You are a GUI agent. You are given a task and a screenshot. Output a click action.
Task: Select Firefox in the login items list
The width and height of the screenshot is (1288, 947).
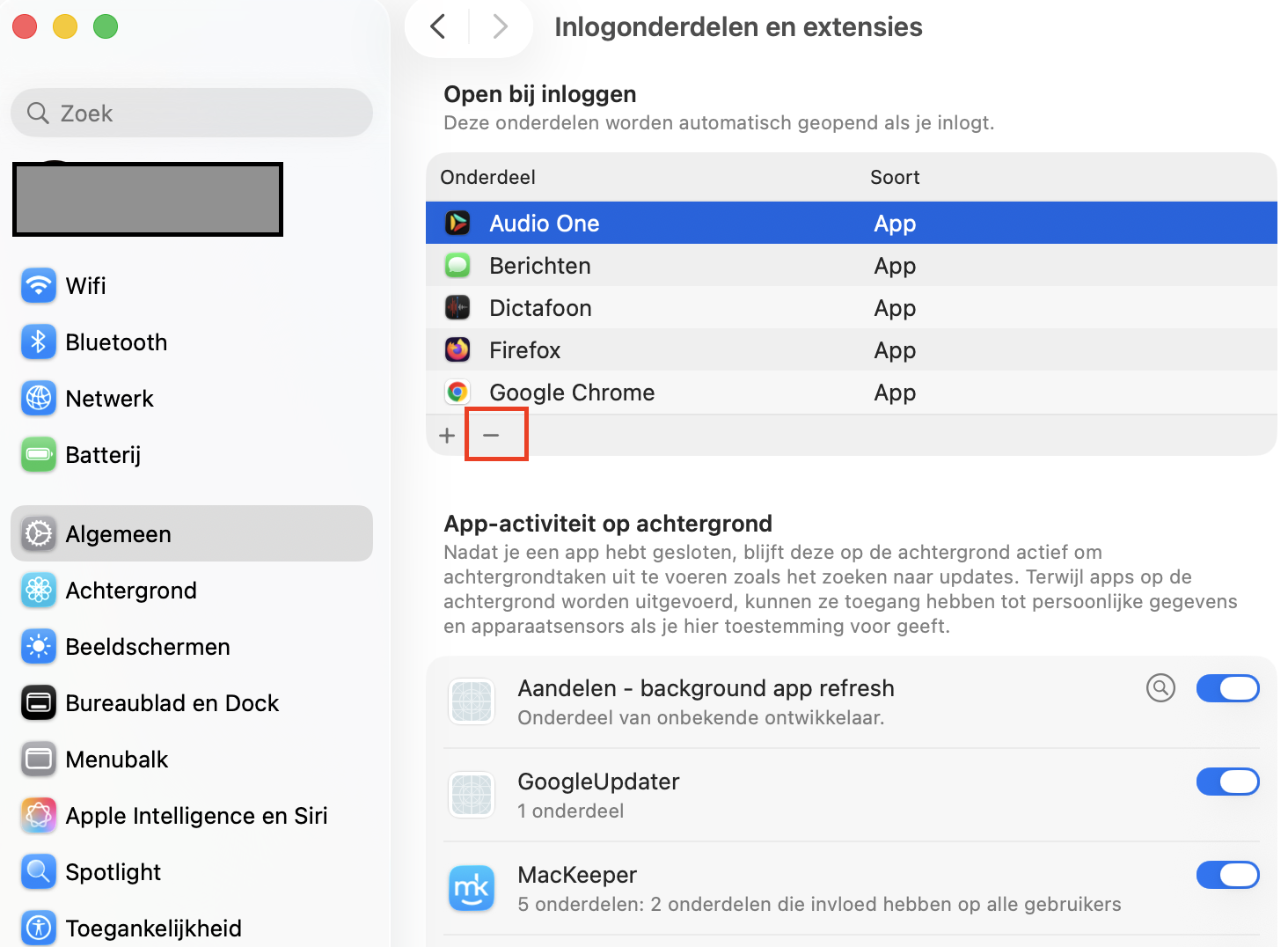coord(524,349)
